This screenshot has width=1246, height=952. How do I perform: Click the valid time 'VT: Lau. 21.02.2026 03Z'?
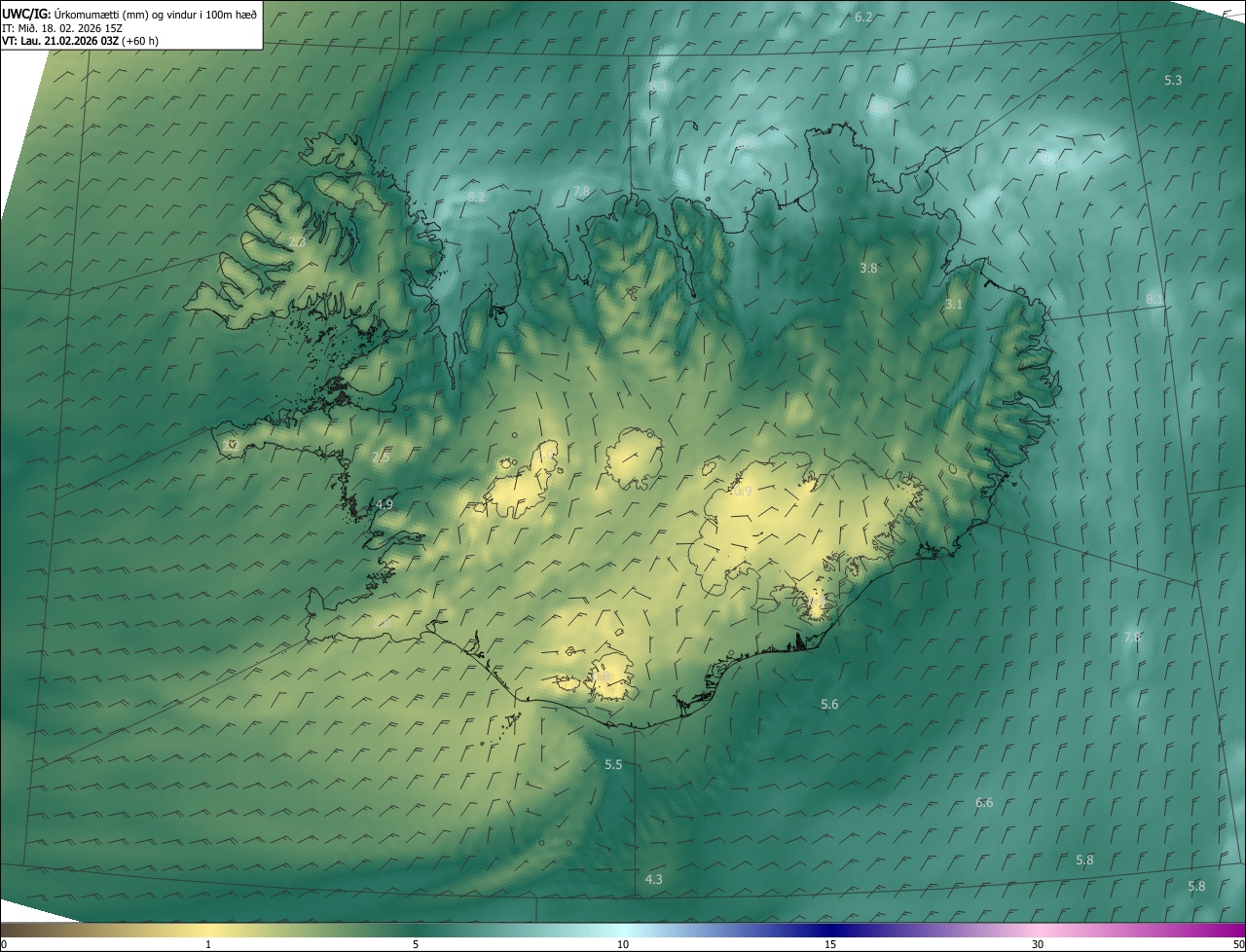pos(60,41)
